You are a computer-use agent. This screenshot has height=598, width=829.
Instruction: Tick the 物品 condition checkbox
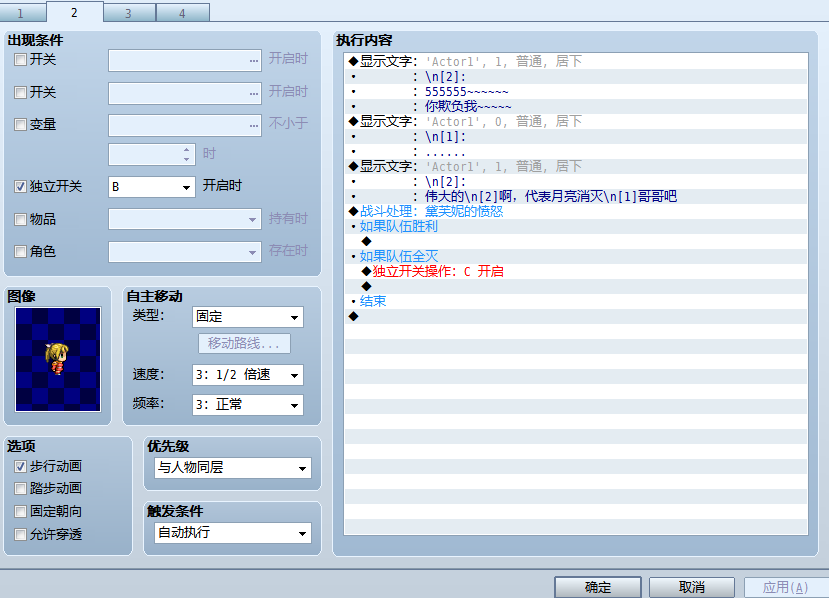click(x=20, y=219)
